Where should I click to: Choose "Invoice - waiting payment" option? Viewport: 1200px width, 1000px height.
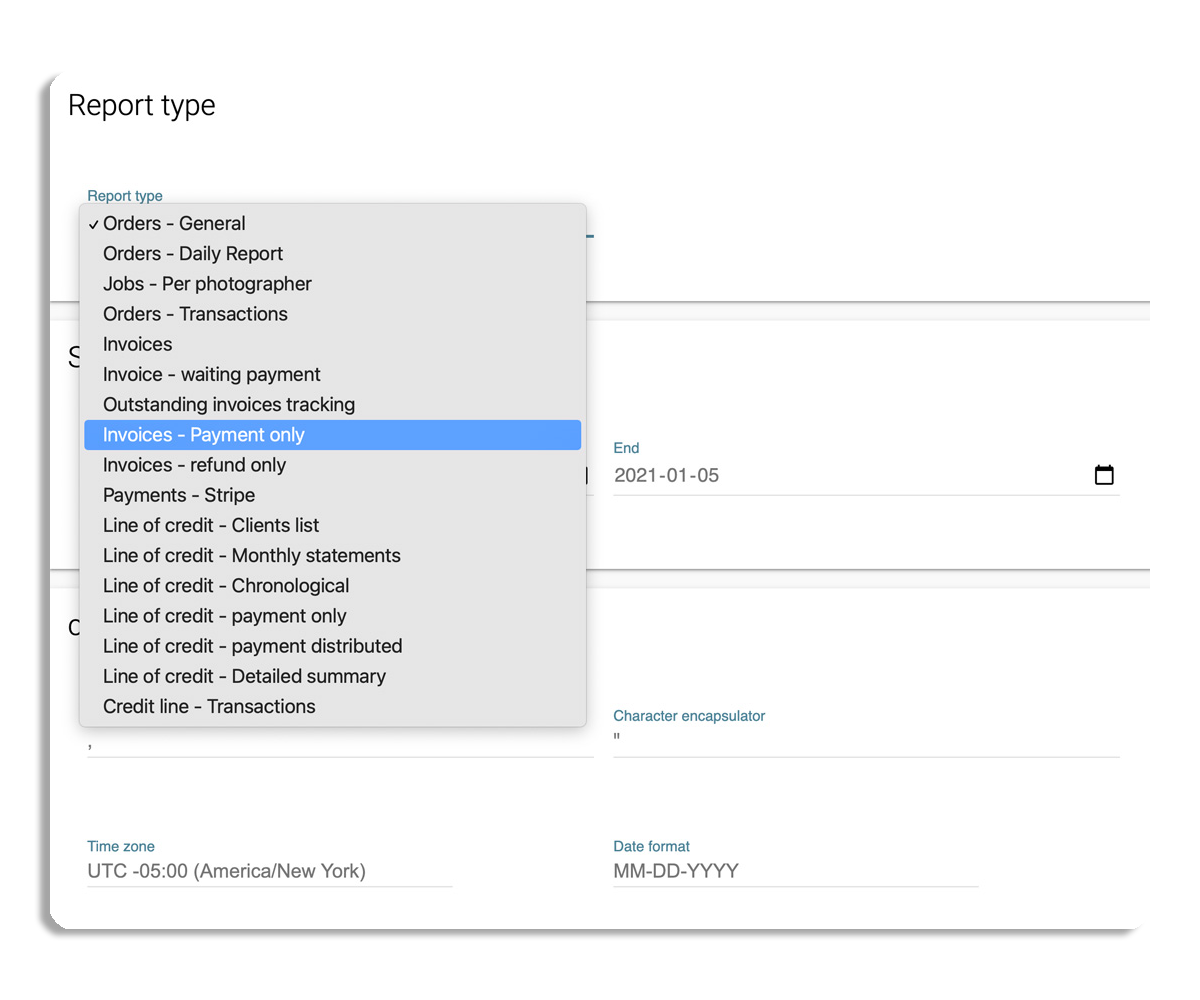(212, 375)
